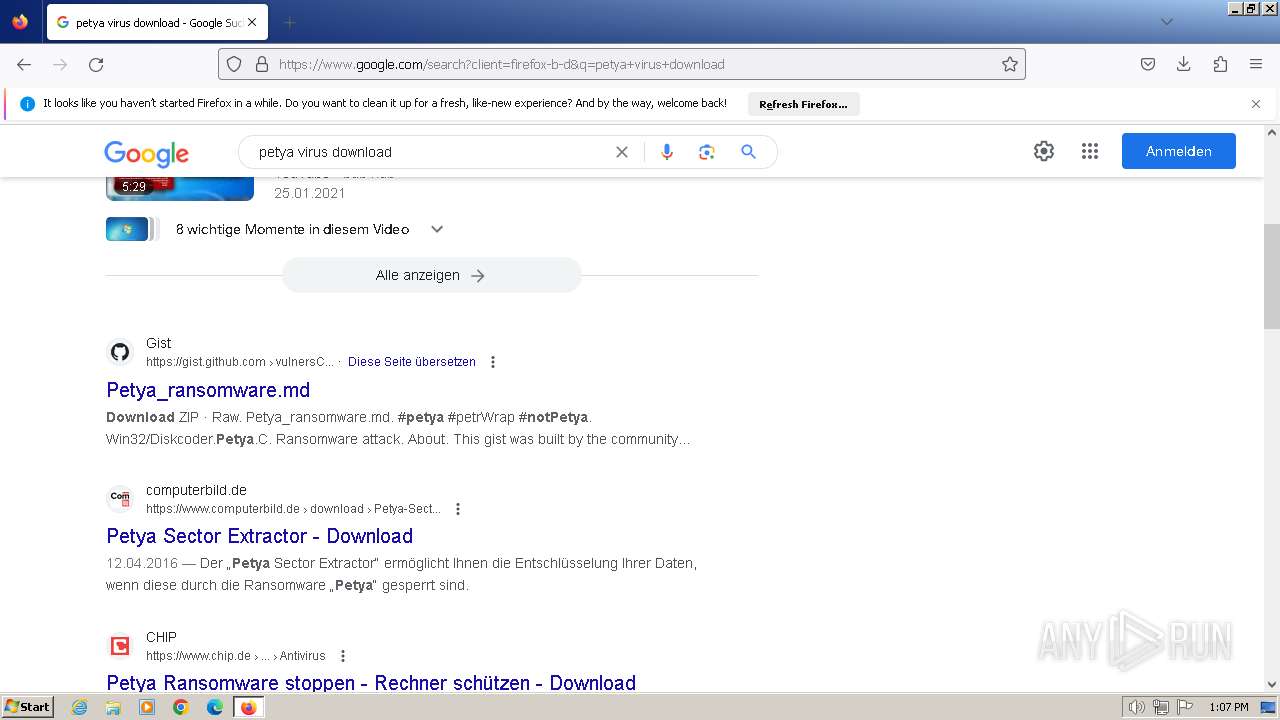List all tabs dropdown arrow
Image resolution: width=1280 pixels, height=720 pixels.
[x=1167, y=22]
